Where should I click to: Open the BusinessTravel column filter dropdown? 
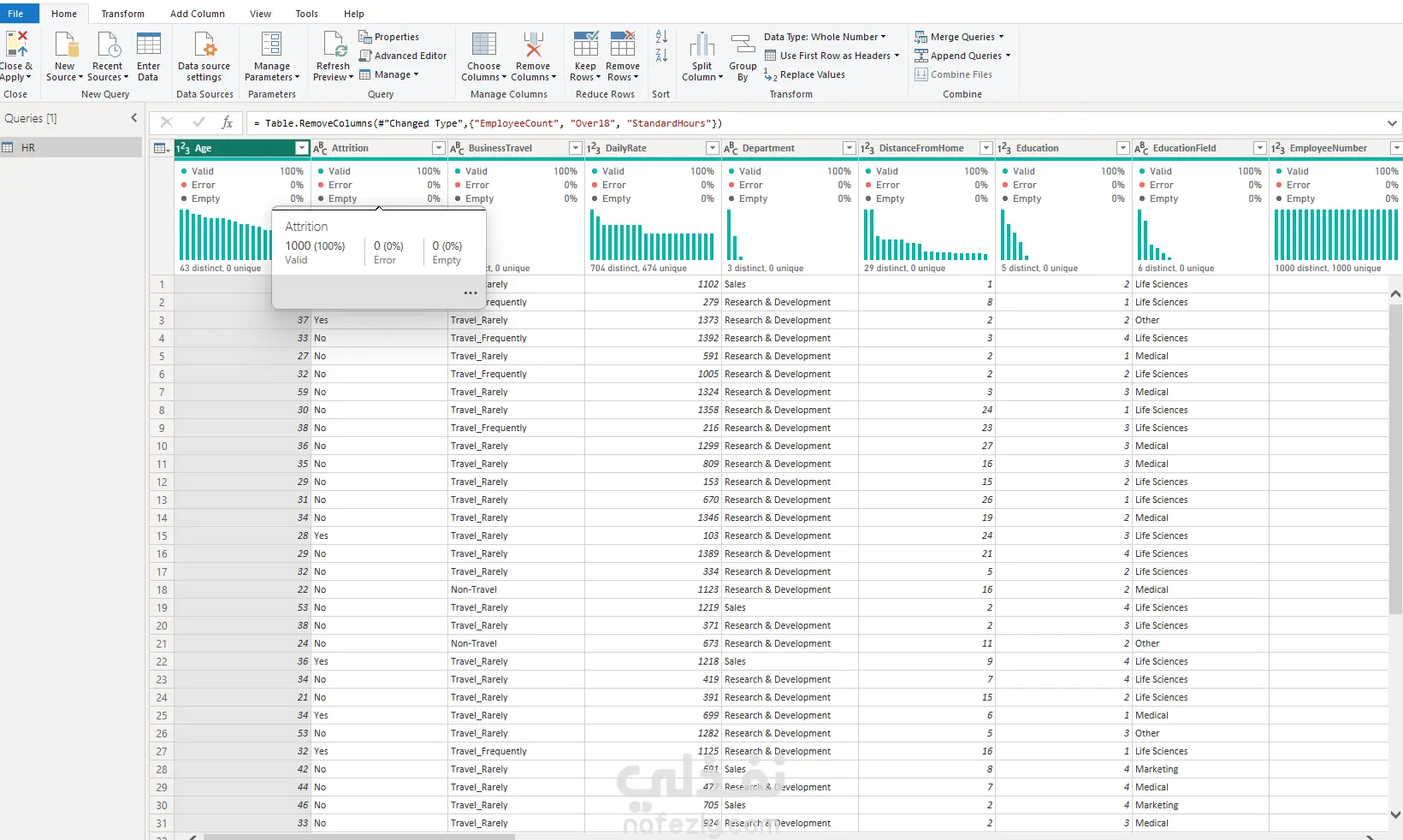tap(576, 148)
